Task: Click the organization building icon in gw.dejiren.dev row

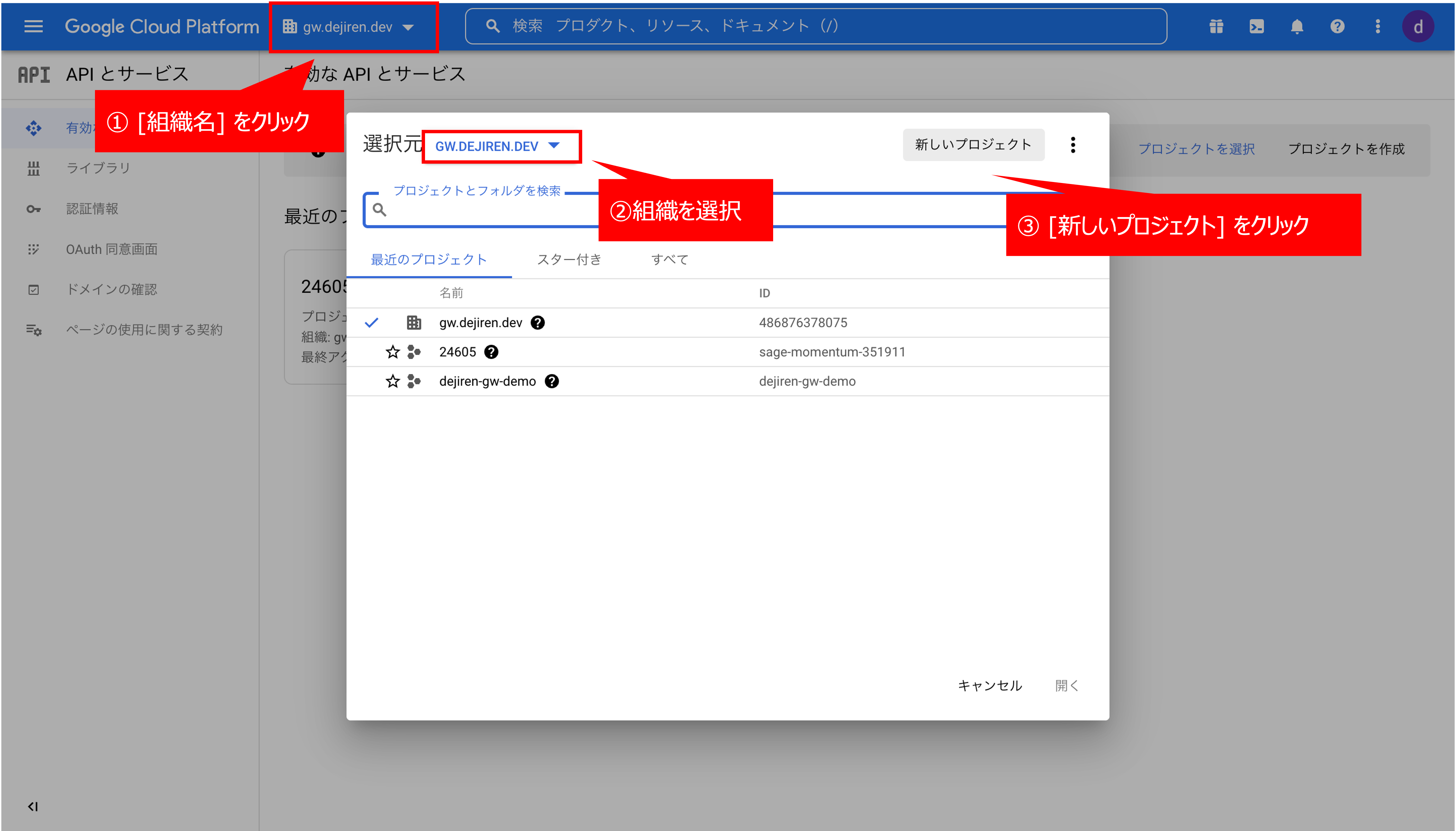Action: [414, 322]
